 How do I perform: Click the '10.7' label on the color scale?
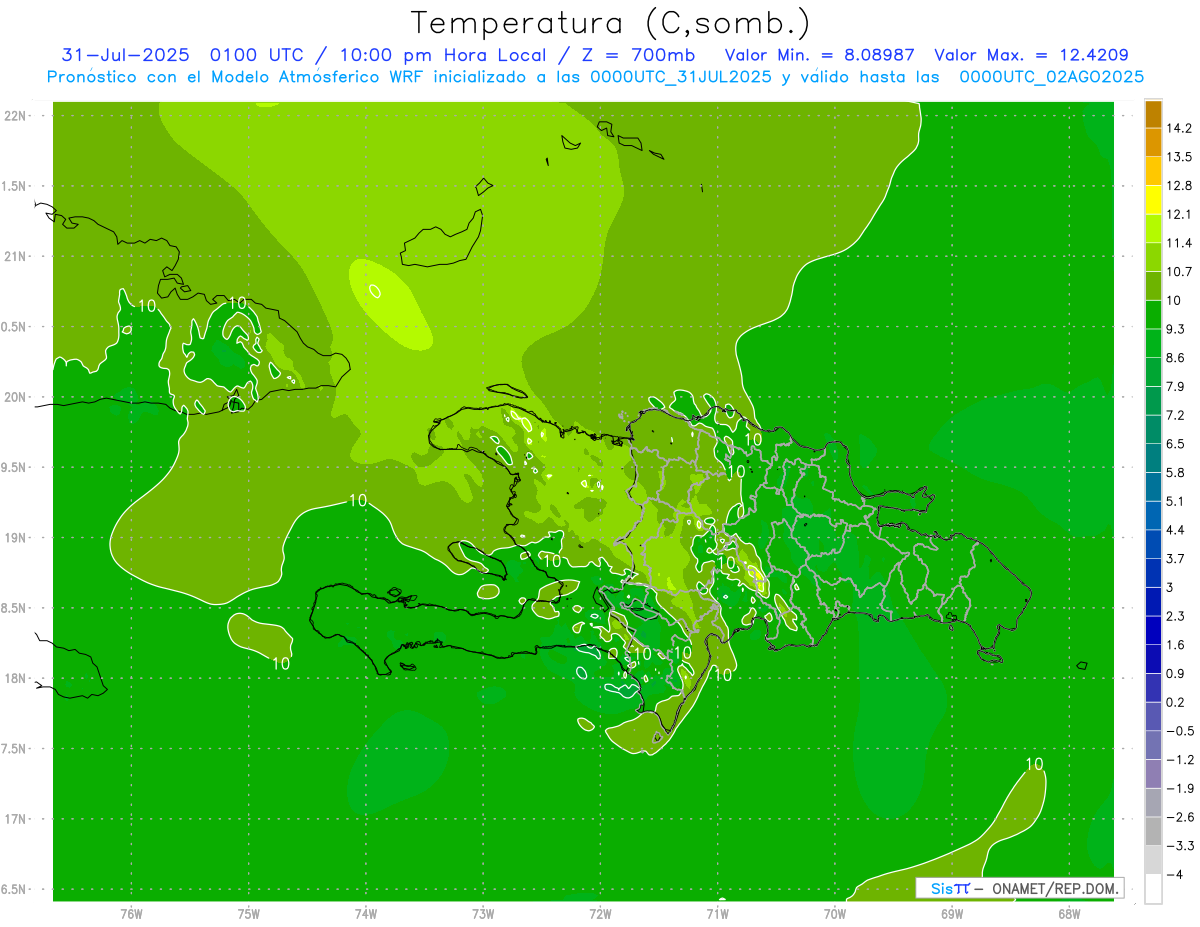(x=1178, y=272)
